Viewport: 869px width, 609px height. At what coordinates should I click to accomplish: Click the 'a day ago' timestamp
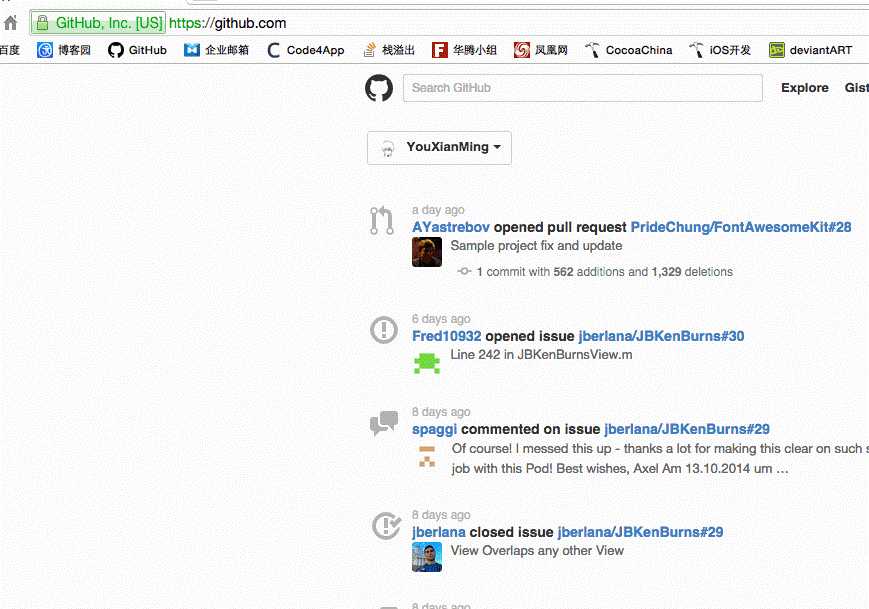(438, 210)
